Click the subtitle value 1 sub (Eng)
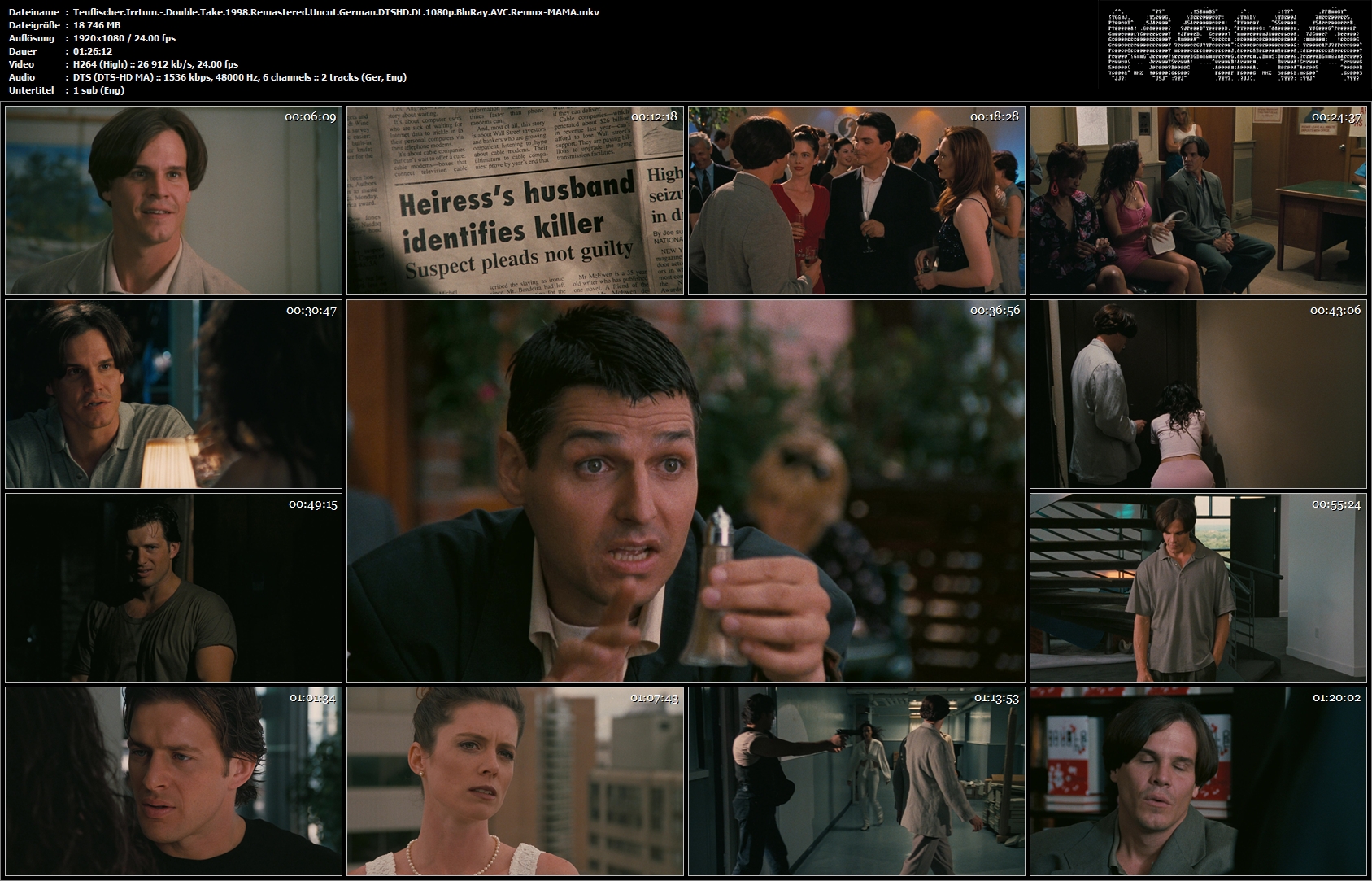The width and height of the screenshot is (1372, 881). [98, 90]
